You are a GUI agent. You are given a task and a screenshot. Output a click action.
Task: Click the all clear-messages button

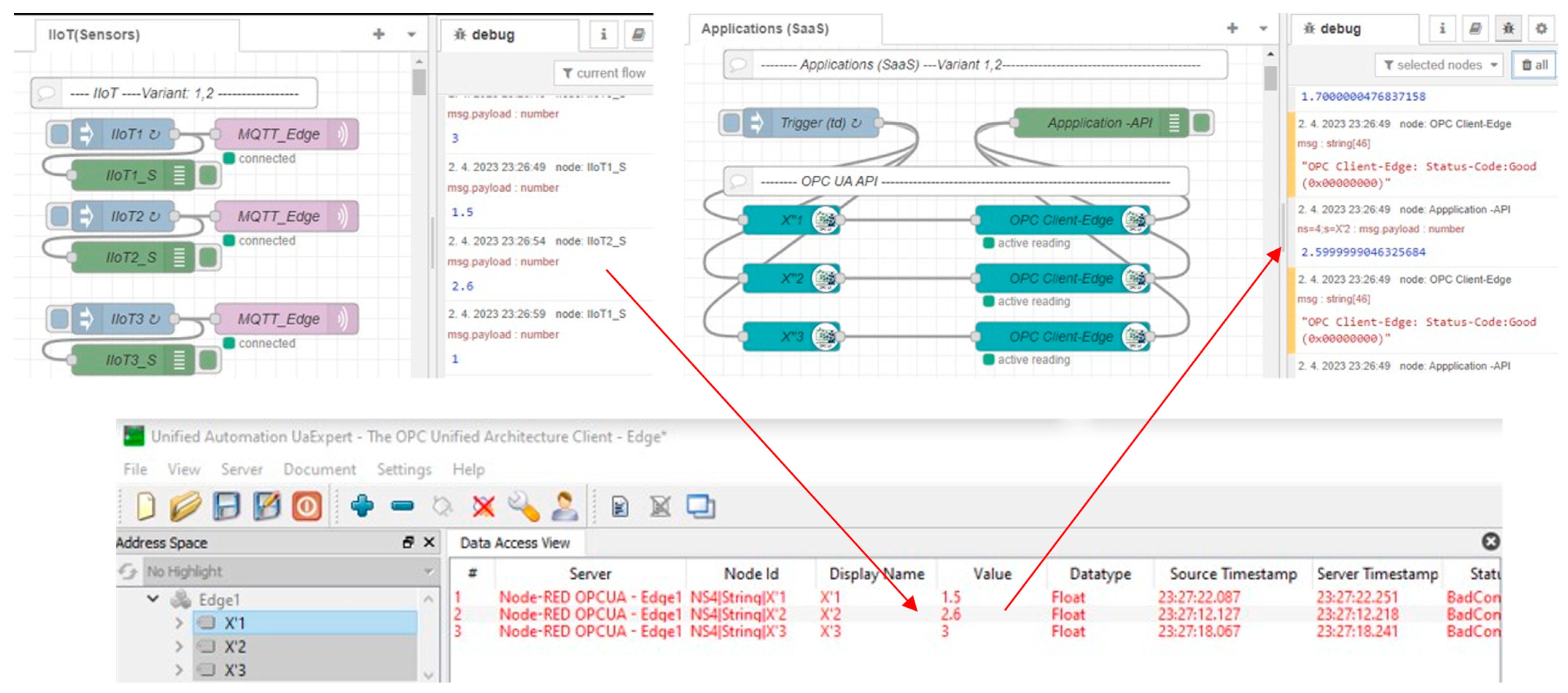1534,64
